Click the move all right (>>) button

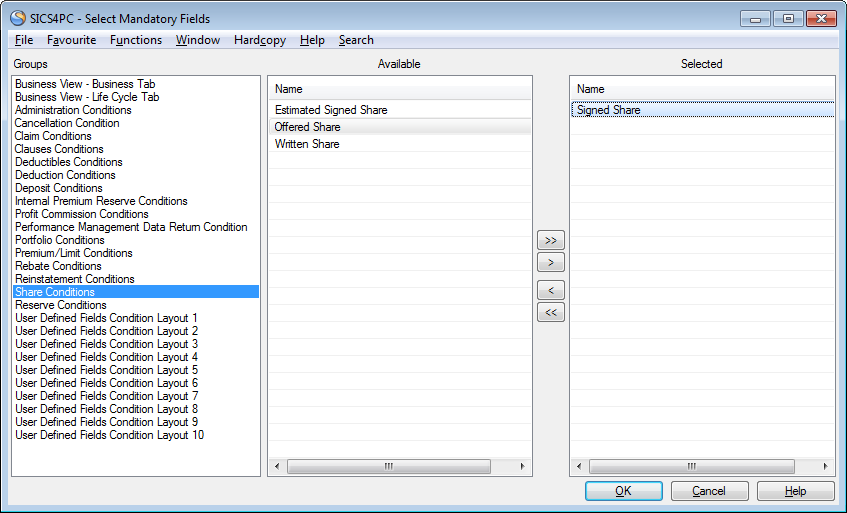coord(551,241)
